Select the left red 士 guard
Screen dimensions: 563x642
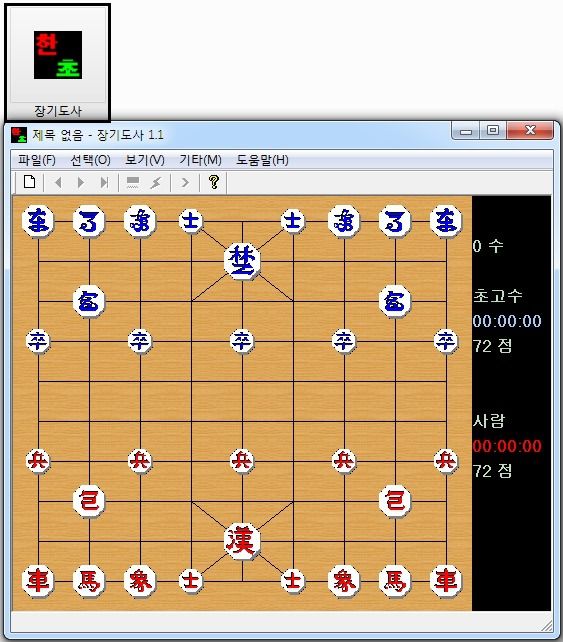[x=191, y=581]
